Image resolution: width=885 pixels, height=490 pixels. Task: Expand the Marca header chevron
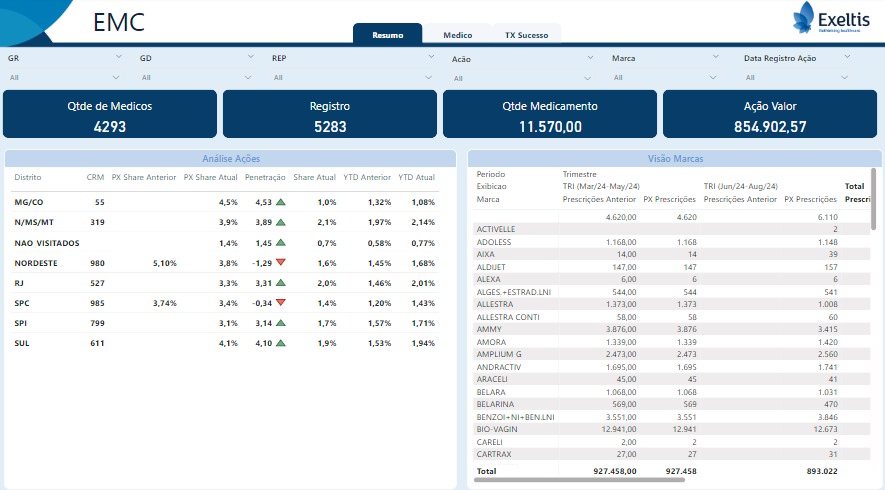click(716, 57)
